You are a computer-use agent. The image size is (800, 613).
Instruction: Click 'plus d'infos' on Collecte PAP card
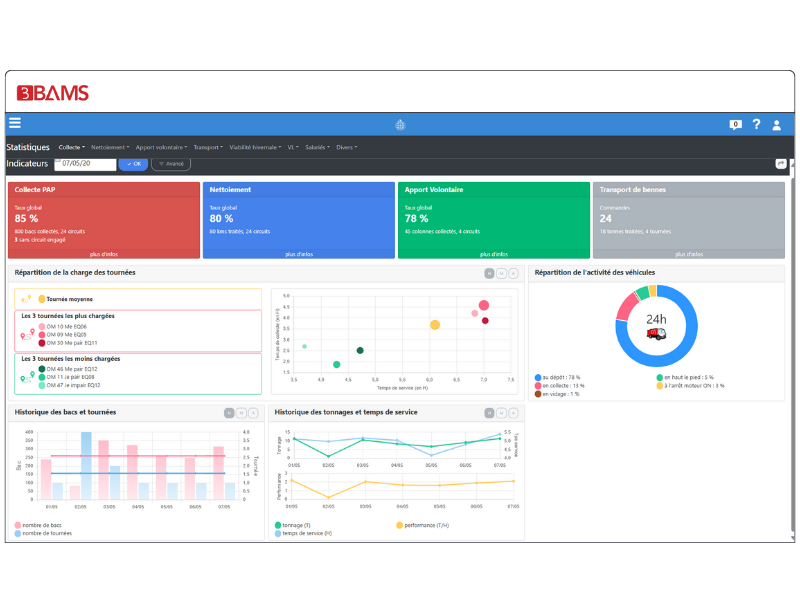coord(103,254)
